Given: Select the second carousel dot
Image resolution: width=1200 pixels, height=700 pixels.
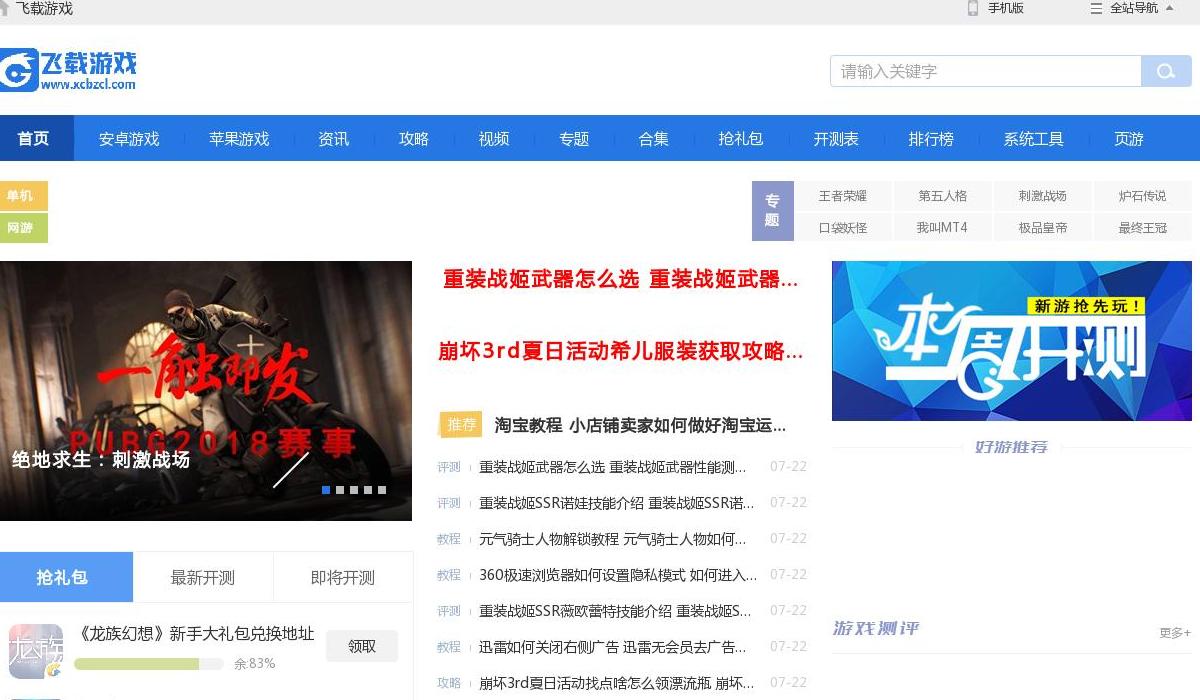Looking at the screenshot, I should pos(340,490).
